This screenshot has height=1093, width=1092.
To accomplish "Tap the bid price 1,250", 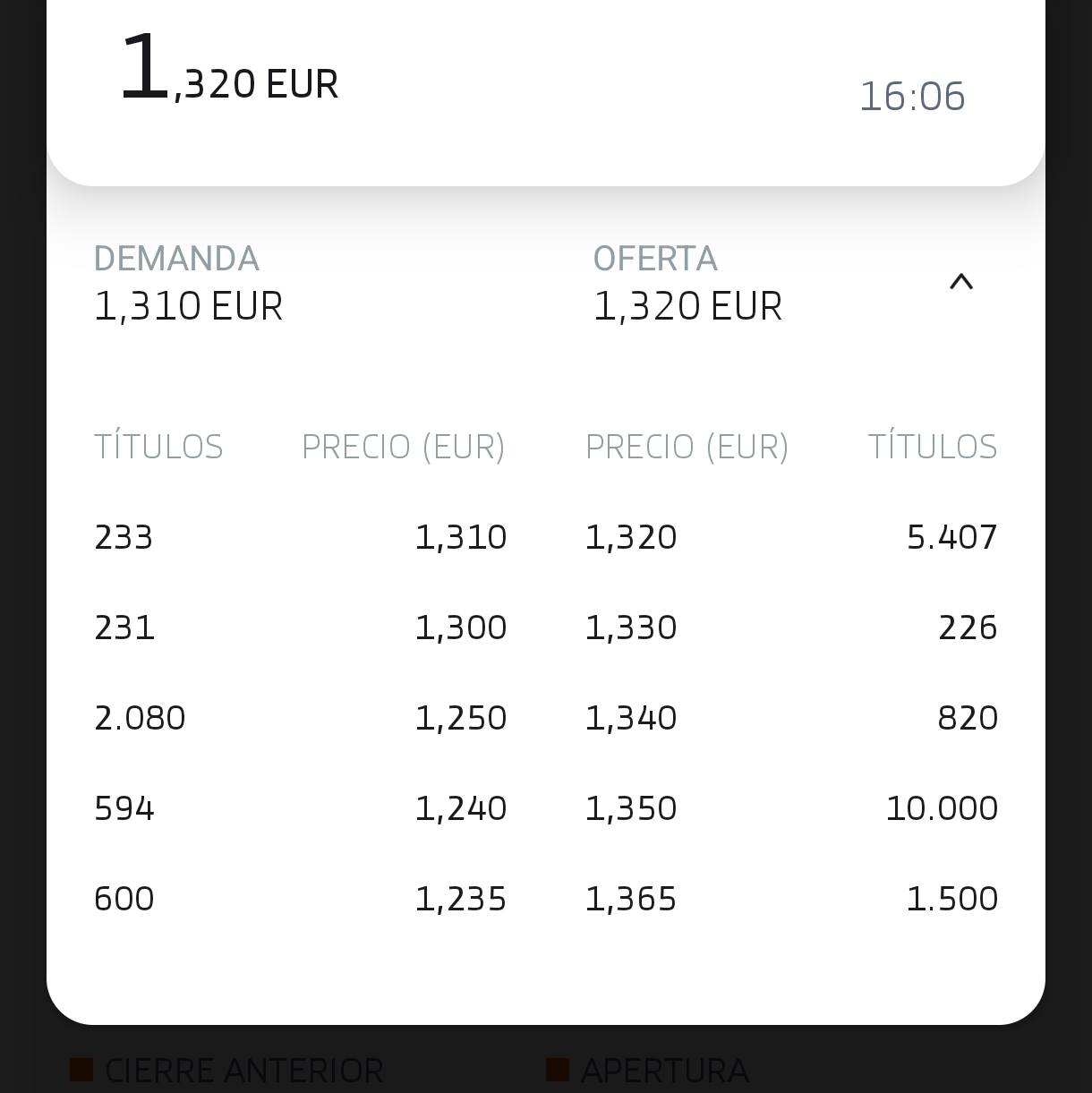I will pyautogui.click(x=461, y=719).
